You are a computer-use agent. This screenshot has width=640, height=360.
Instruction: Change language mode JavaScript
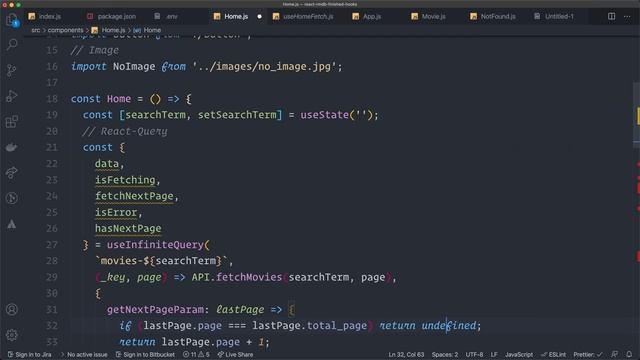click(x=519, y=354)
